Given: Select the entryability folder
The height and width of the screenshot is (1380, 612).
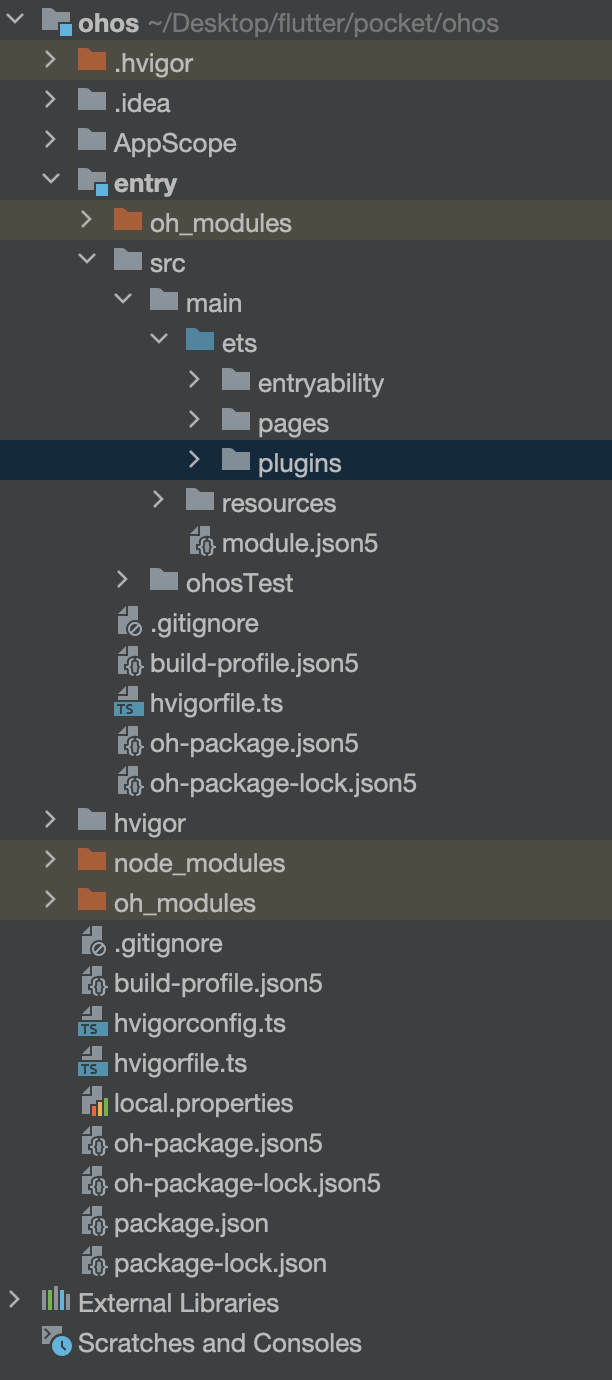Looking at the screenshot, I should point(320,383).
